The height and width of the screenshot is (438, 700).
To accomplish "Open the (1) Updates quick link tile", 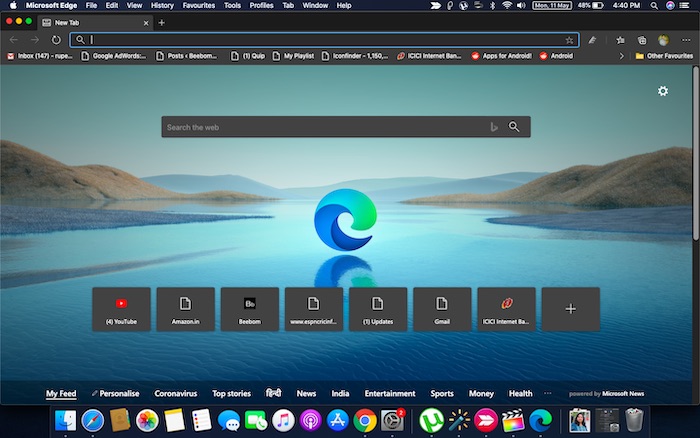I will [x=378, y=309].
